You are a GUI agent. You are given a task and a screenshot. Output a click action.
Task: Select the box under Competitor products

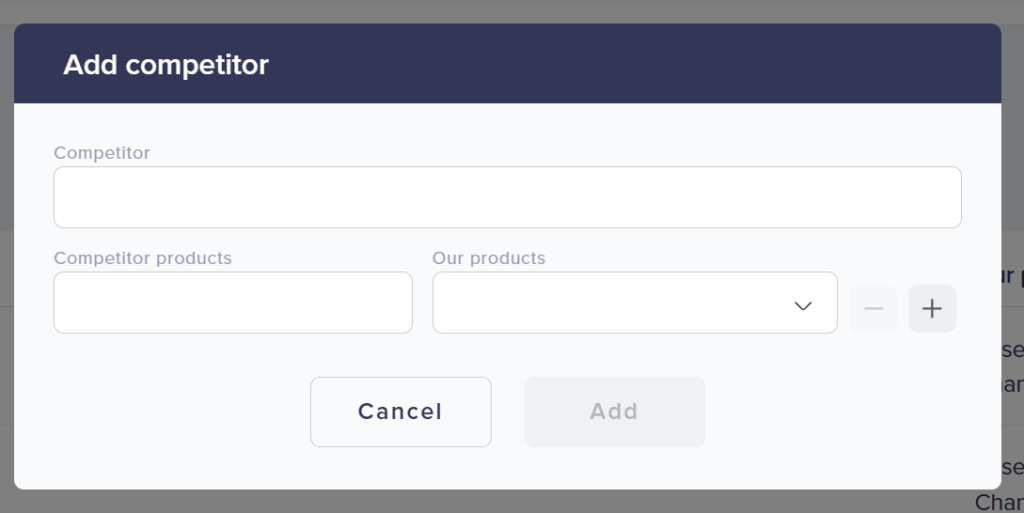pos(233,303)
